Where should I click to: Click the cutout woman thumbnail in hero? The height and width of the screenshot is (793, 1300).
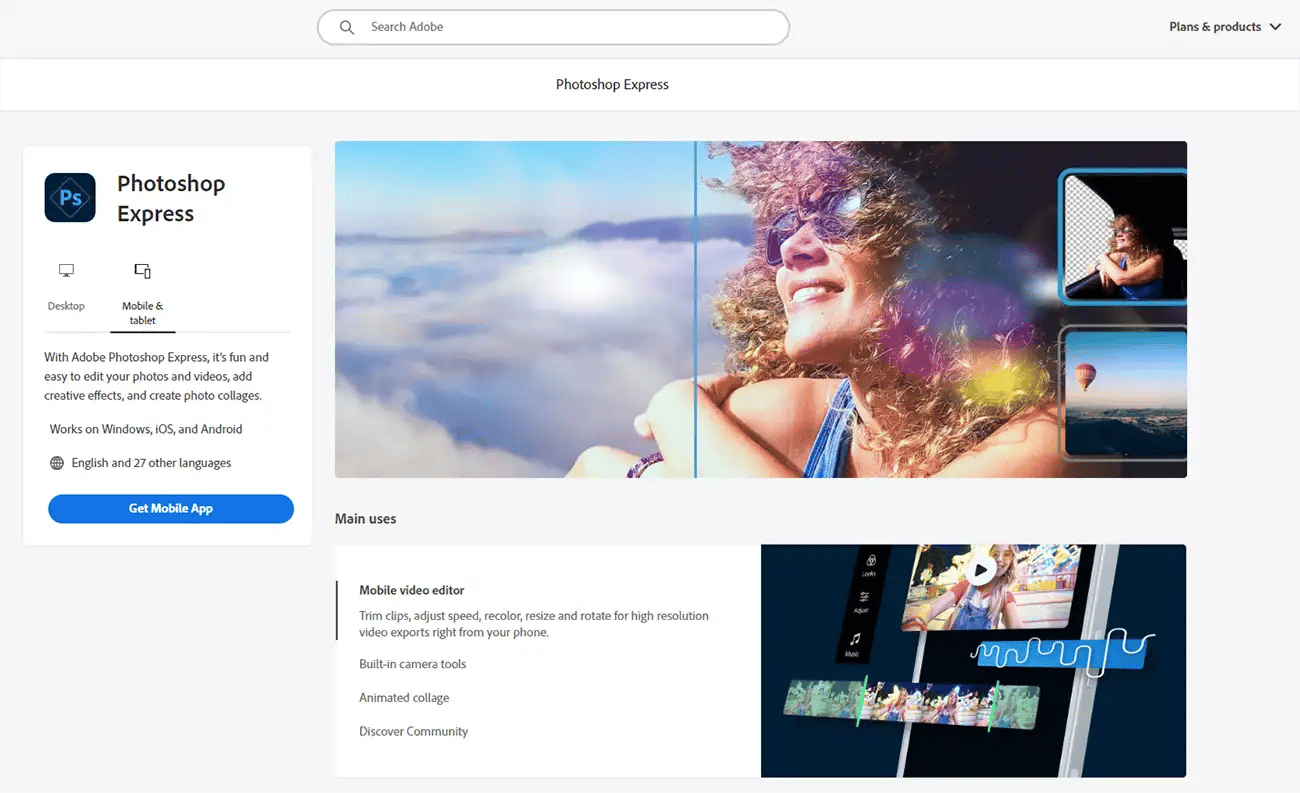pos(1124,236)
